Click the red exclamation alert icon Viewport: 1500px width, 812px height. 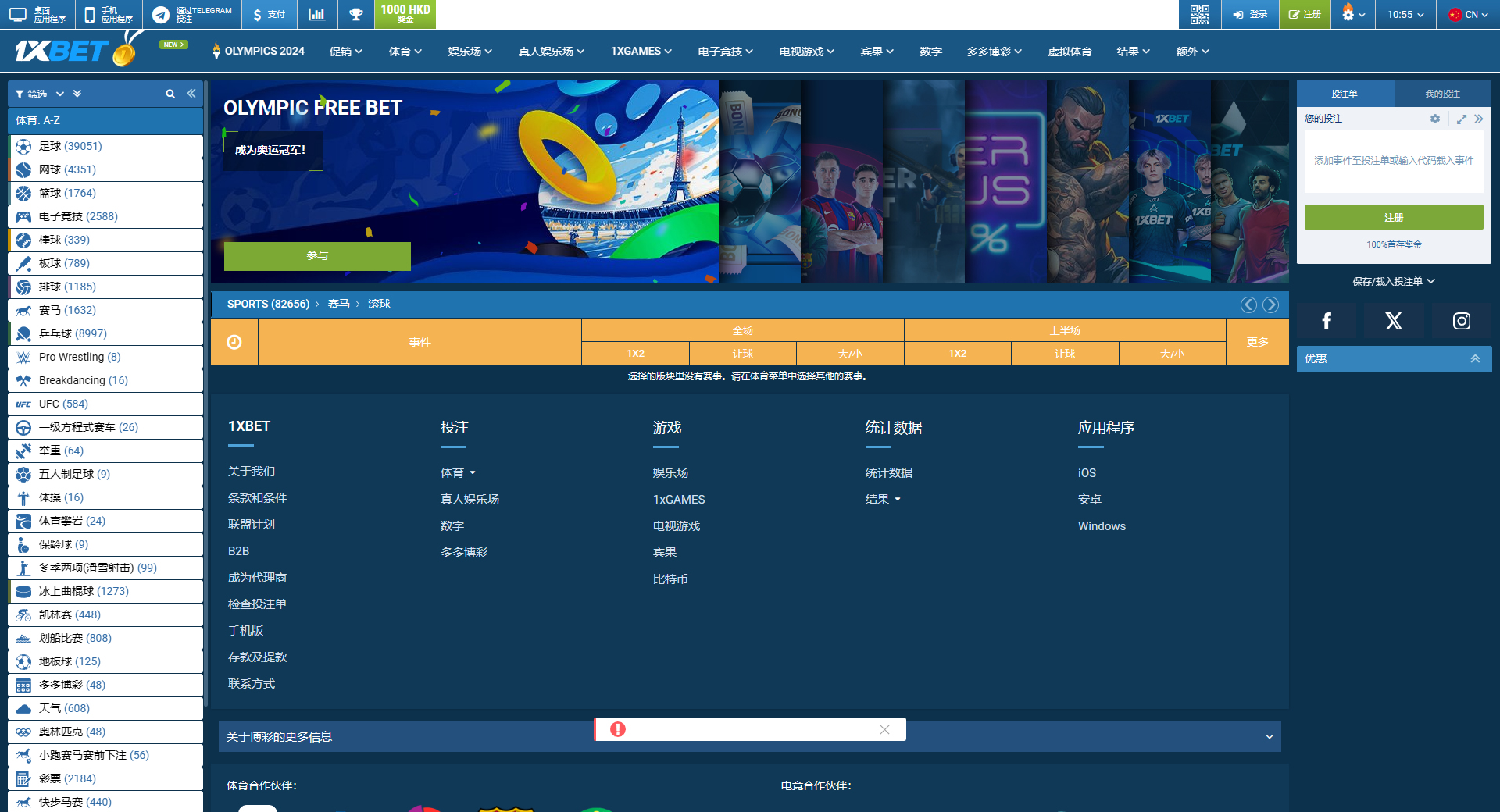pyautogui.click(x=618, y=729)
